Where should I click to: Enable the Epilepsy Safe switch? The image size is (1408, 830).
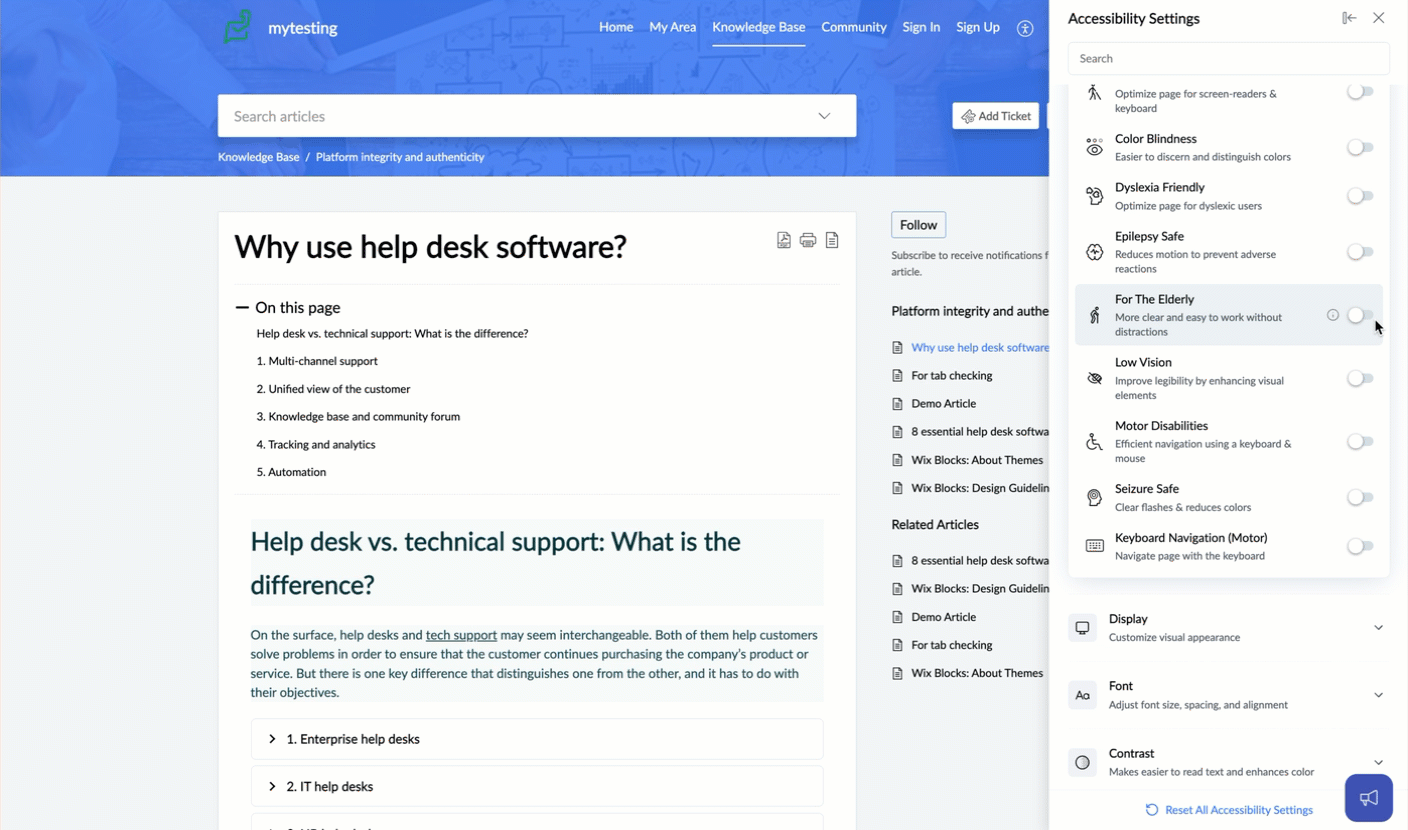pyautogui.click(x=1360, y=252)
